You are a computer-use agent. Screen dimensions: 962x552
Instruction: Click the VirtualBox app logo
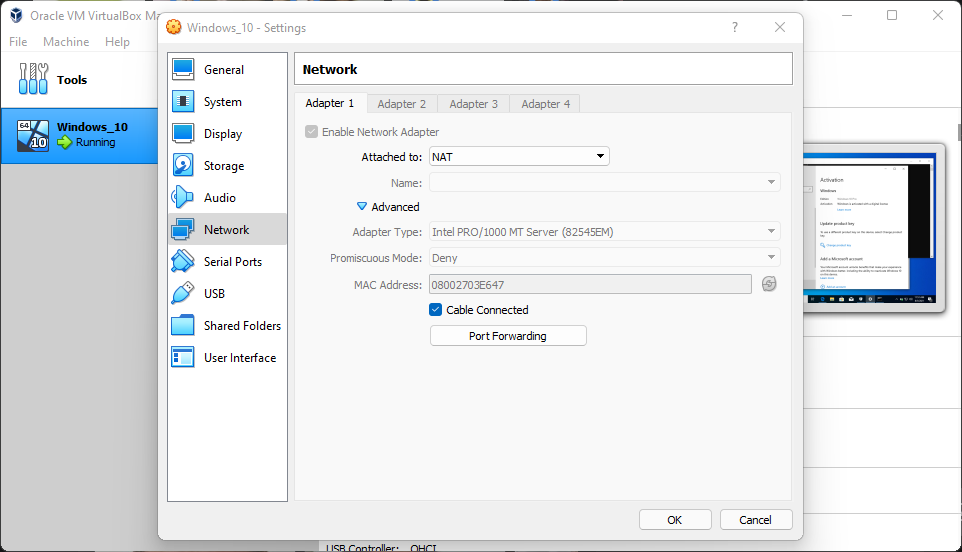pos(16,15)
